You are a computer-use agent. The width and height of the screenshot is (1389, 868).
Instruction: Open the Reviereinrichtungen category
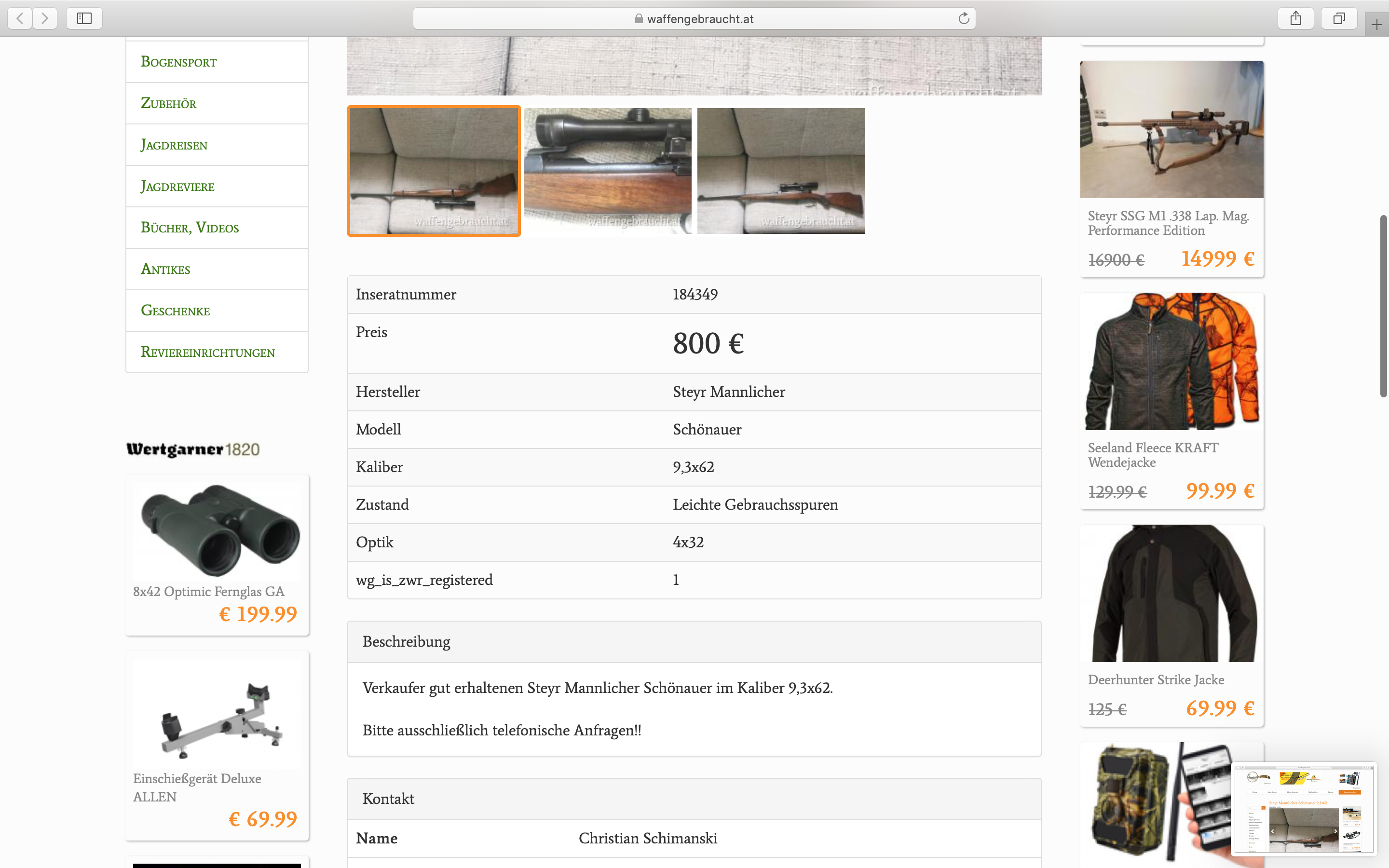coord(217,352)
